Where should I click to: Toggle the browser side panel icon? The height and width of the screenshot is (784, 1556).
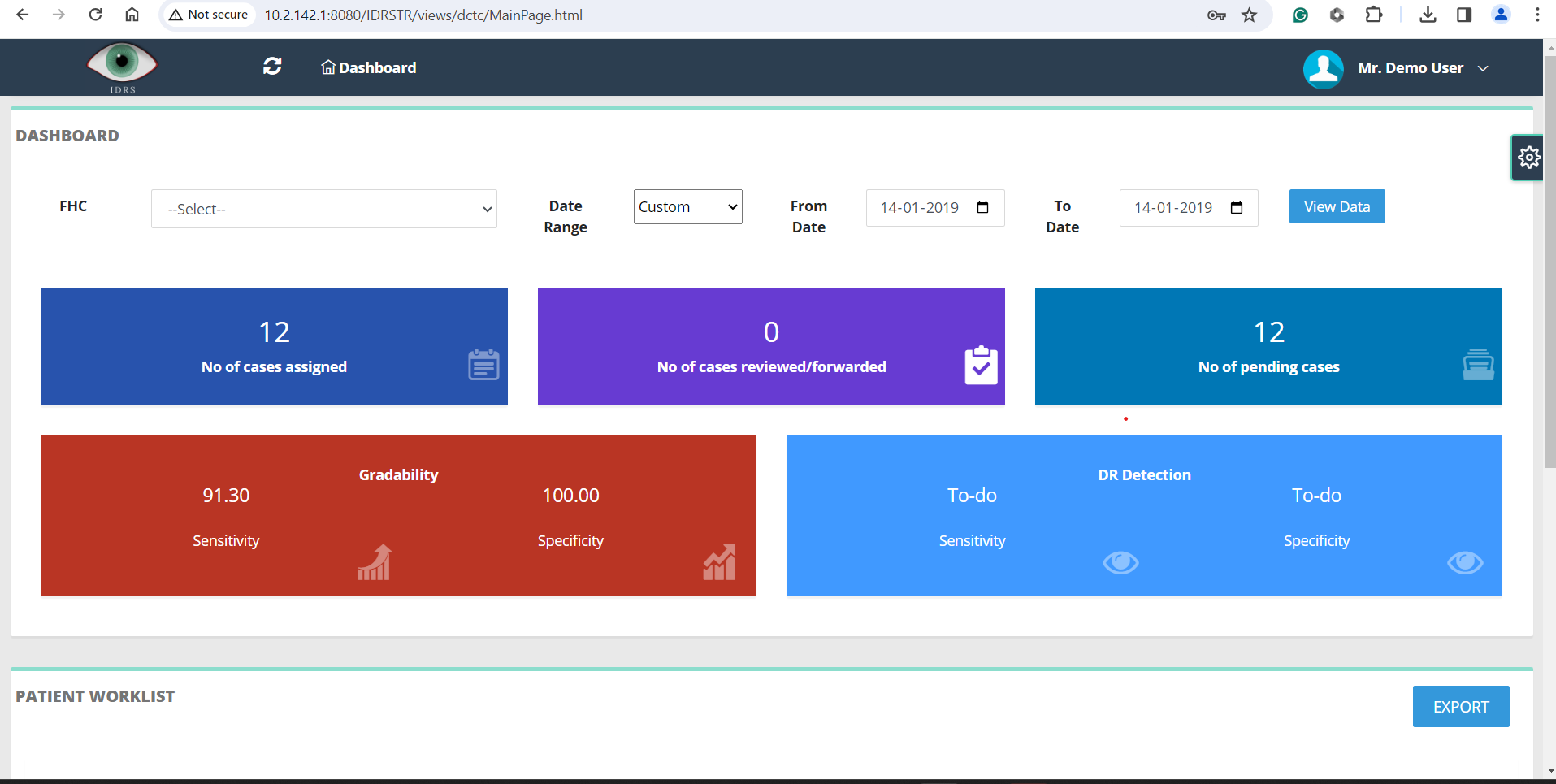click(1464, 15)
